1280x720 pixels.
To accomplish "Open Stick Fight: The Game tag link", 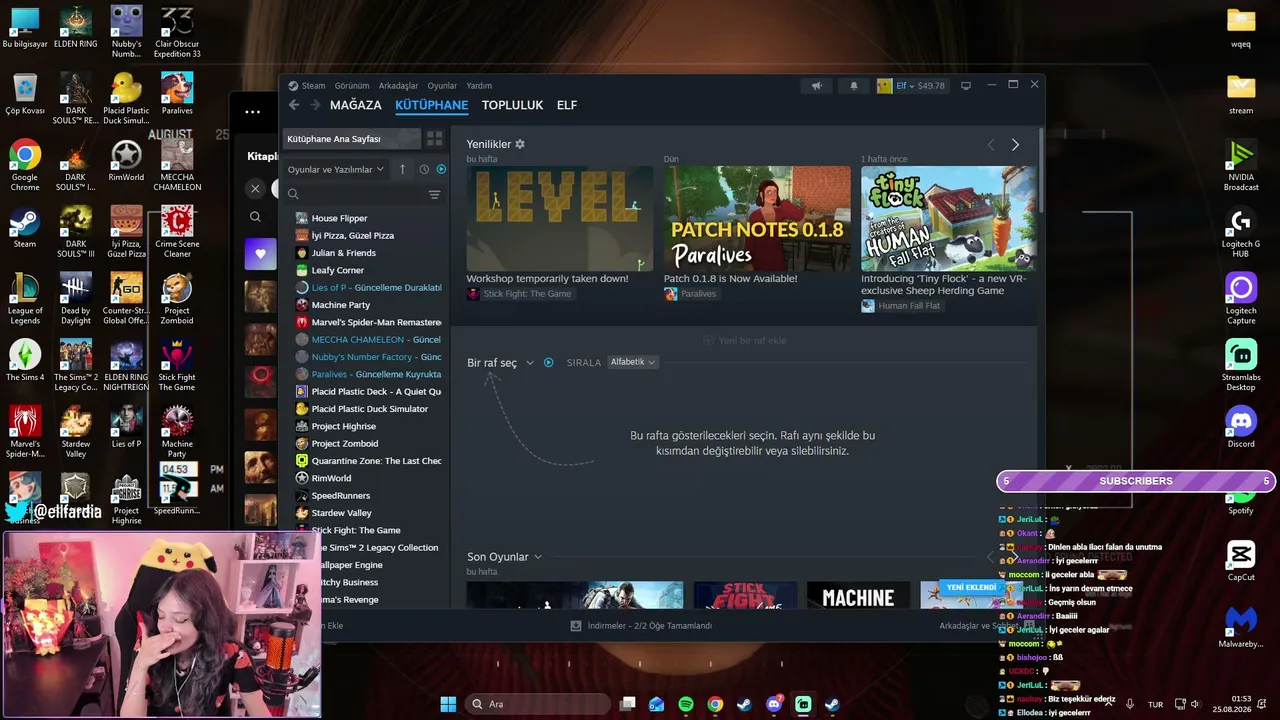I will pos(519,294).
